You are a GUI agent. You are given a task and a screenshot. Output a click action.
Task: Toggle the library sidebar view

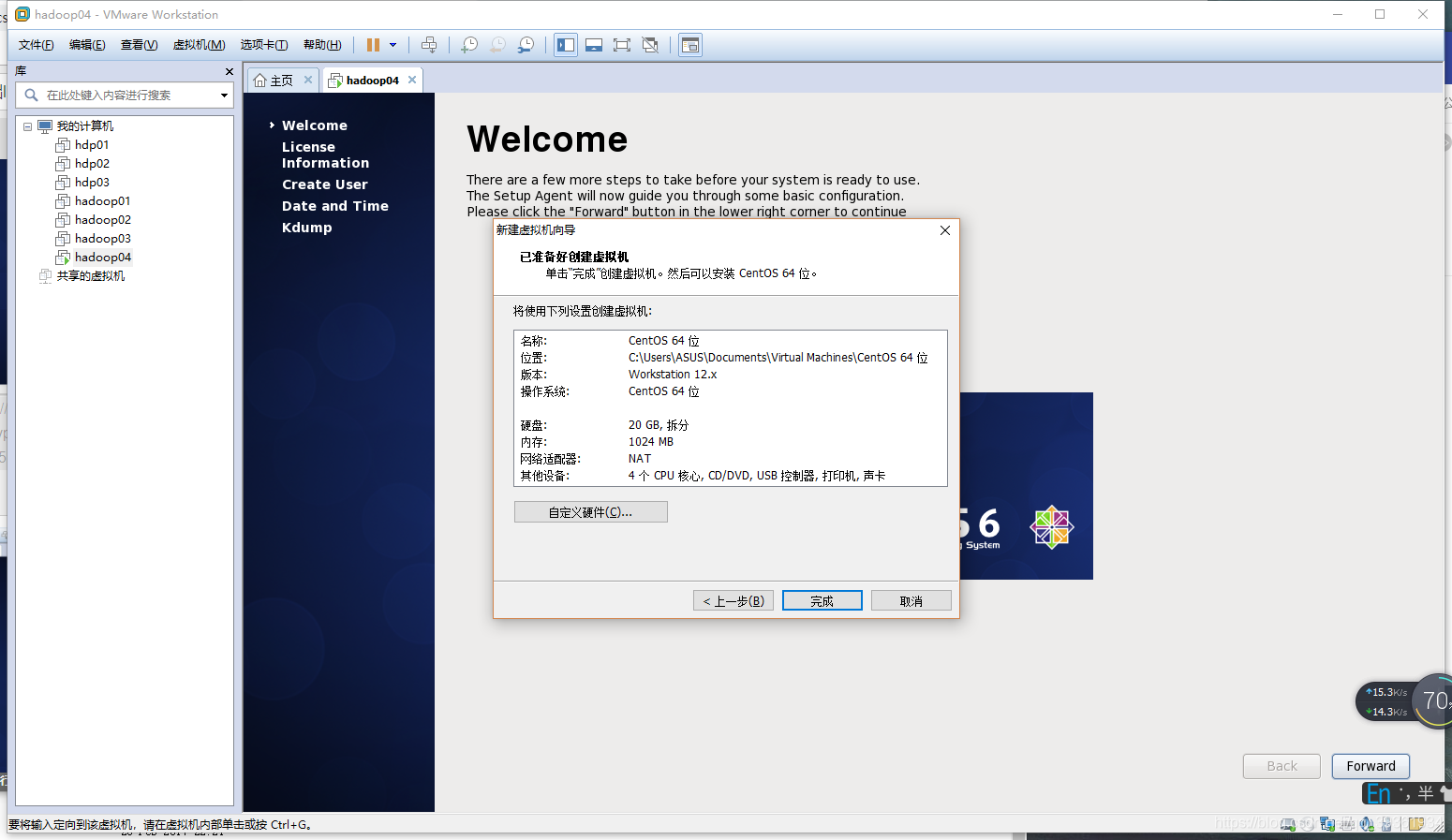(x=566, y=45)
